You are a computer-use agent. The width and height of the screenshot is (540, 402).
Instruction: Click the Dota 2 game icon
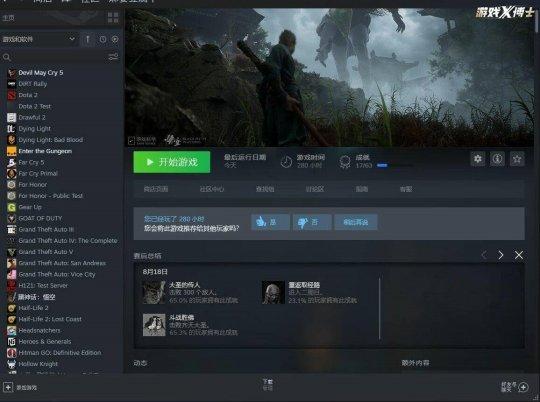click(12, 95)
